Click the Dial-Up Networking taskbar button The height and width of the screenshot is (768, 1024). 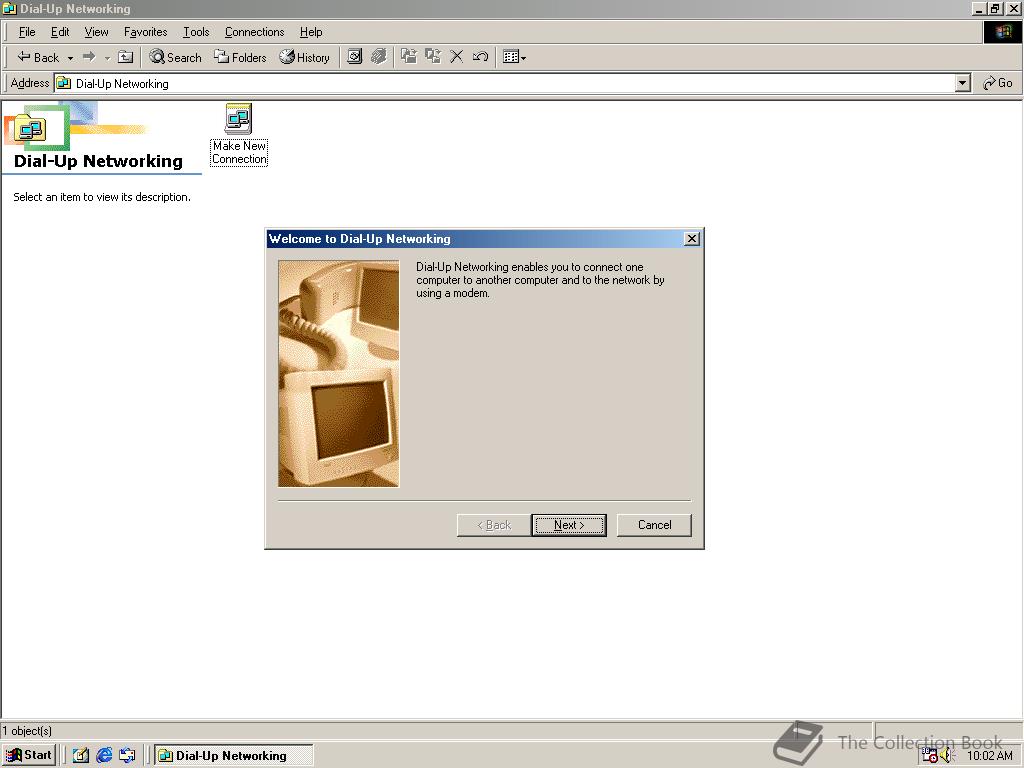coord(234,756)
